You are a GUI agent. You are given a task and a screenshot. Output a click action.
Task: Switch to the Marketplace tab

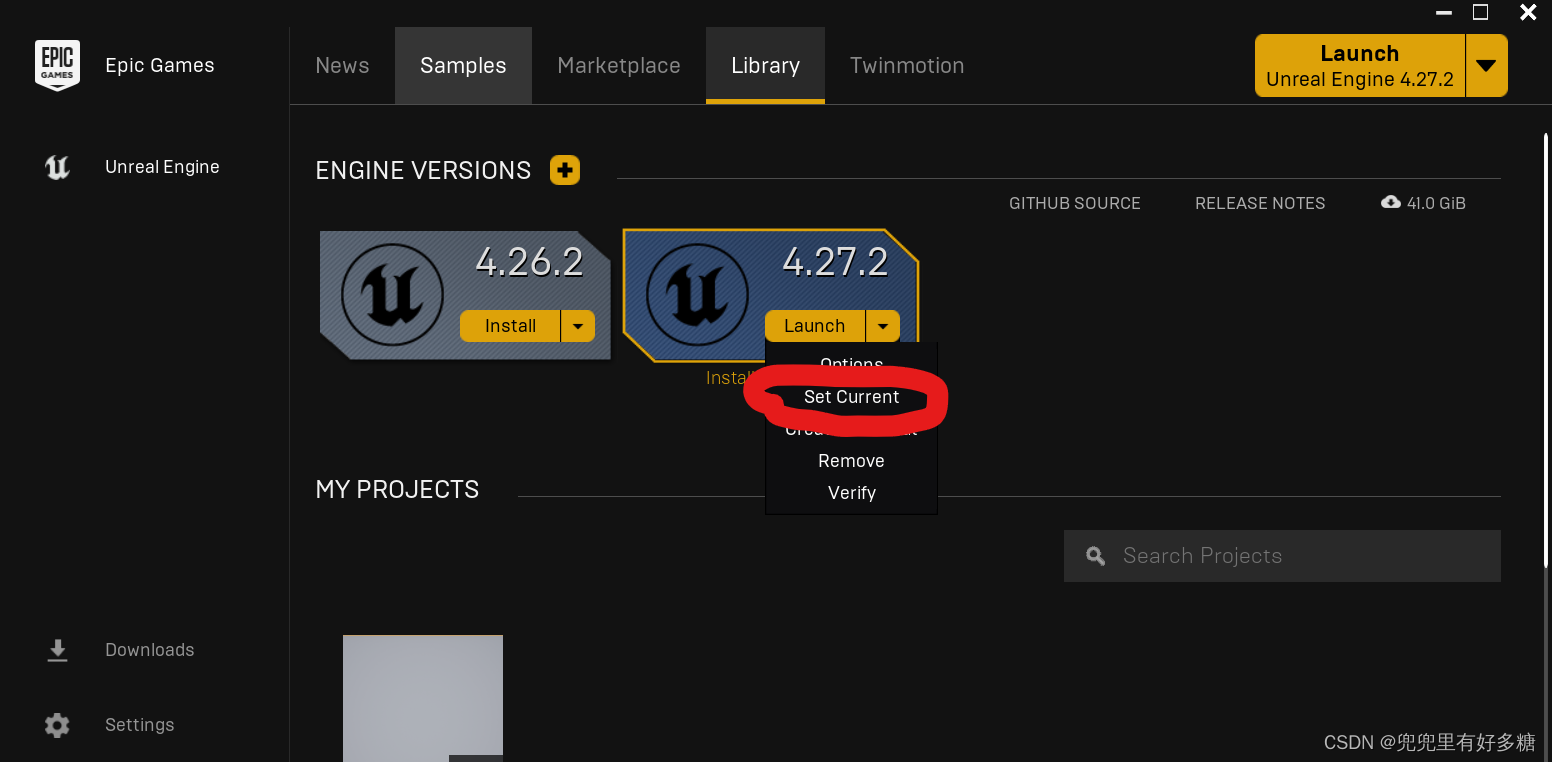pyautogui.click(x=619, y=66)
